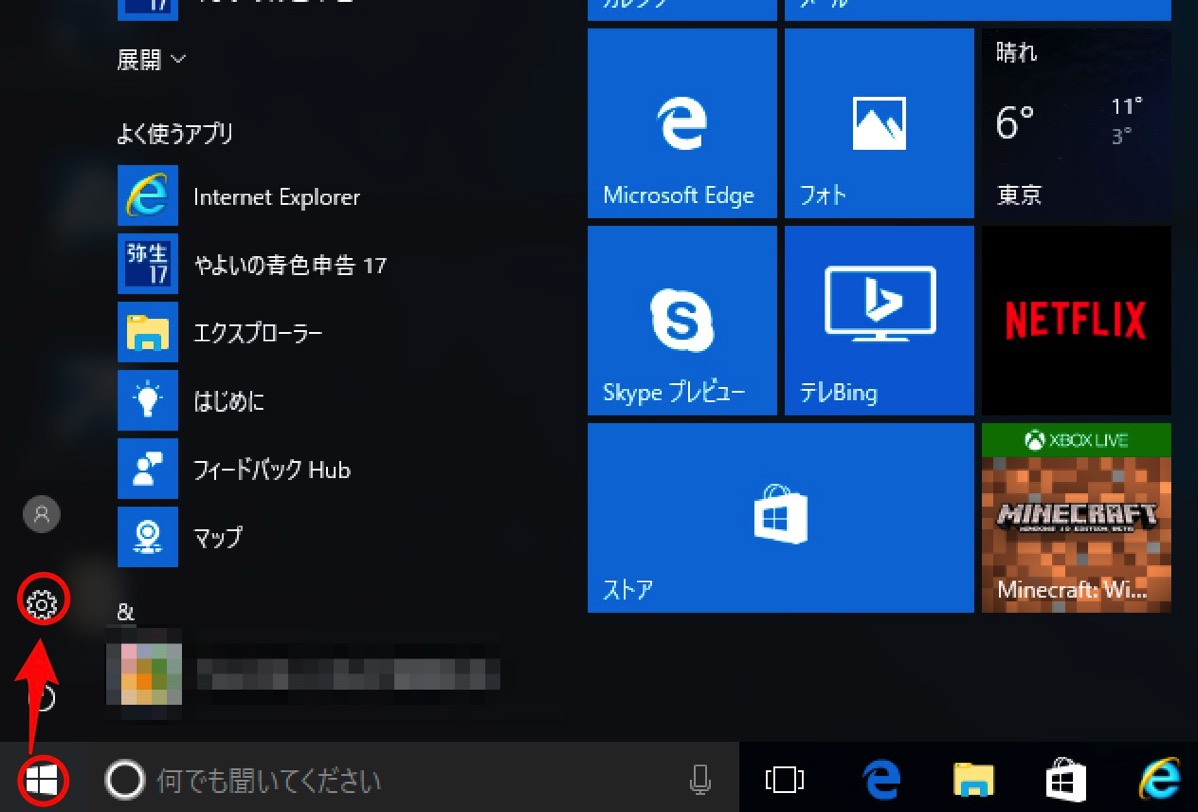Click the user account avatar icon
This screenshot has height=812, width=1198.
41,514
